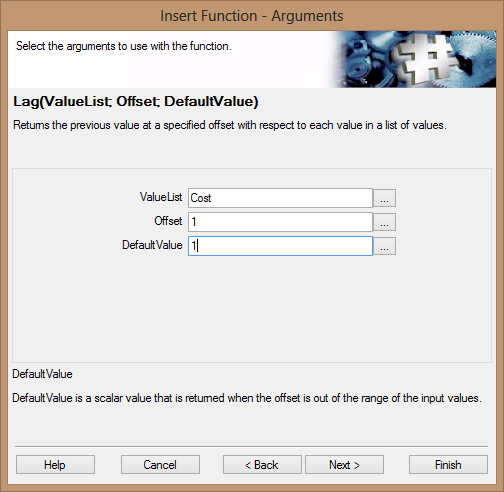Click inside the DefaultValue input field
This screenshot has height=492, width=504.
coord(280,246)
